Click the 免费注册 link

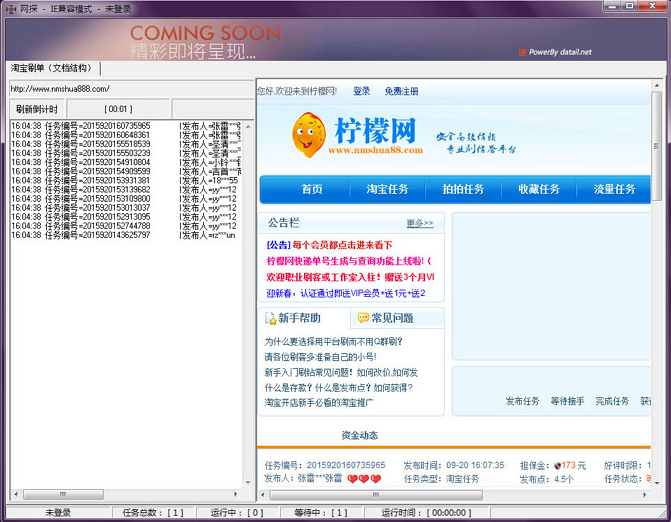tap(401, 91)
